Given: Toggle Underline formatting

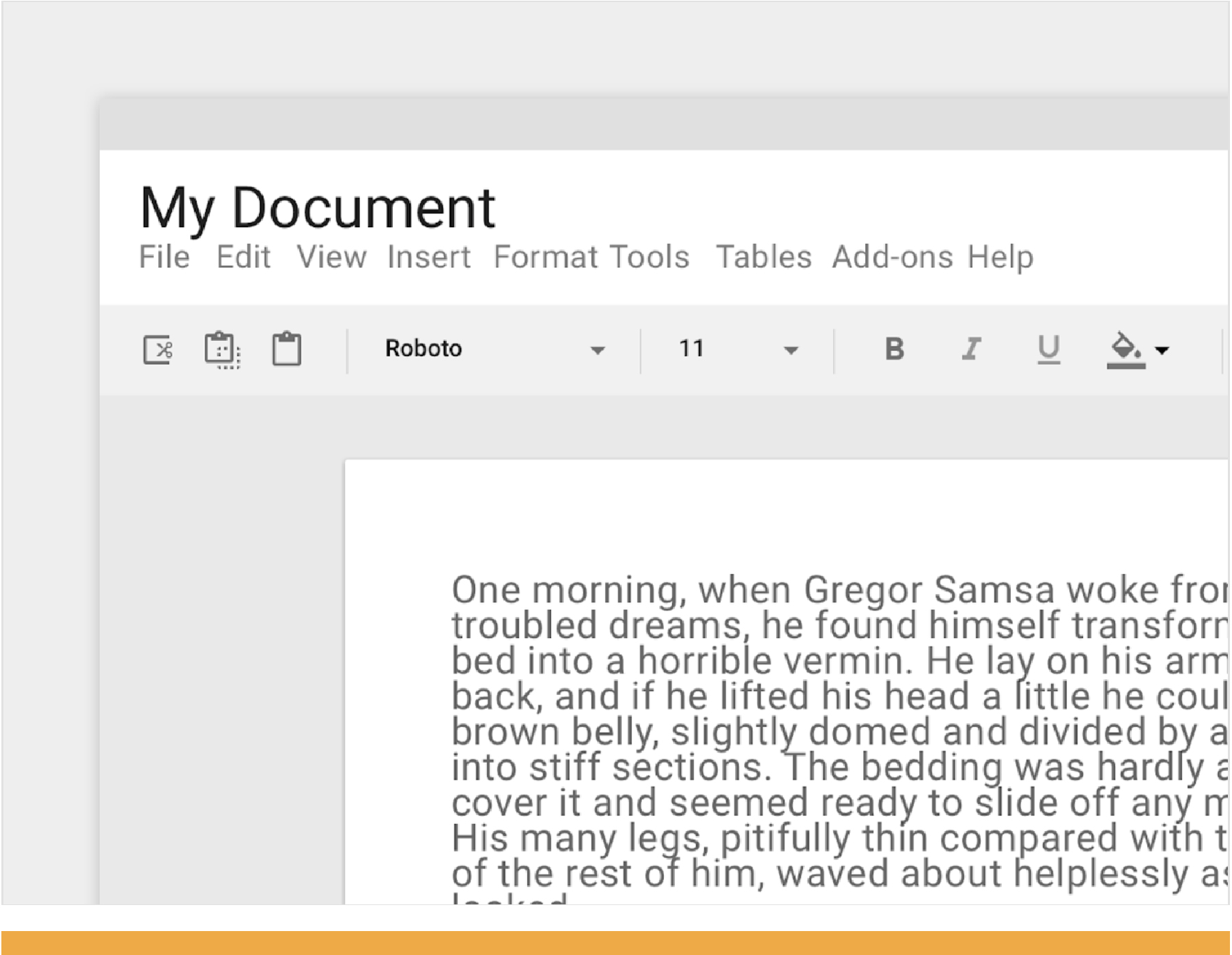Looking at the screenshot, I should point(1049,350).
